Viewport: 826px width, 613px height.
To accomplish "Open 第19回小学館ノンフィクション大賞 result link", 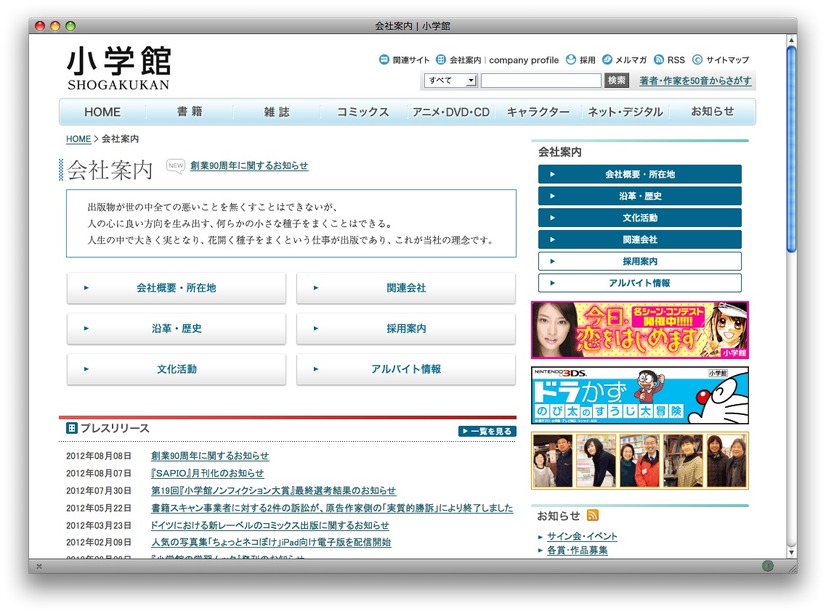I will [x=273, y=490].
